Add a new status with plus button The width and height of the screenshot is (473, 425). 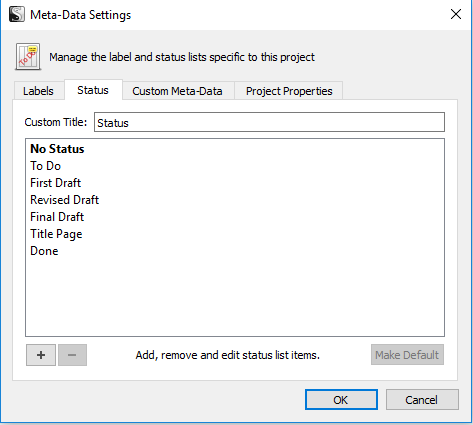(x=41, y=355)
